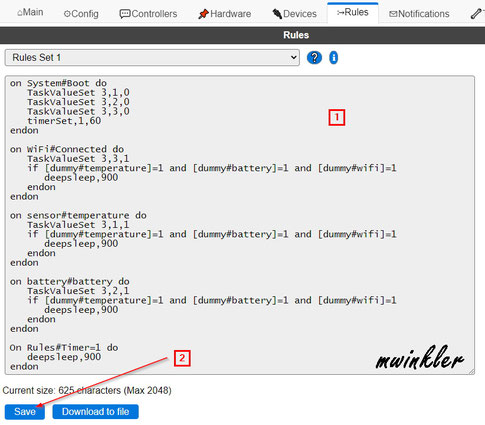Click the speech bubble icon on Controllers
Viewport: 485px width, 425px height.
click(x=125, y=14)
